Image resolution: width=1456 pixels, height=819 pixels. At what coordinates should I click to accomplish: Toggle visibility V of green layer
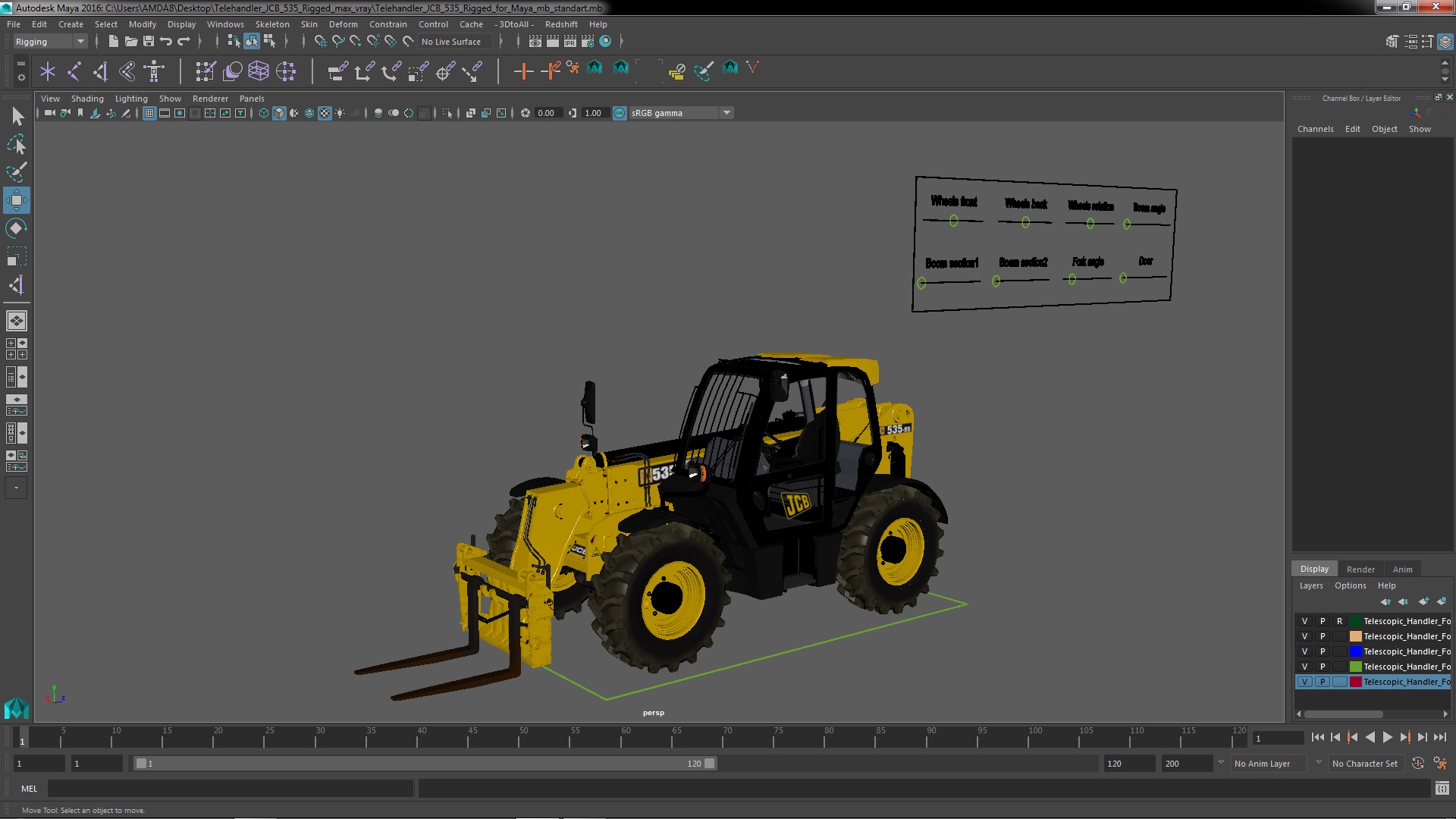(x=1305, y=667)
